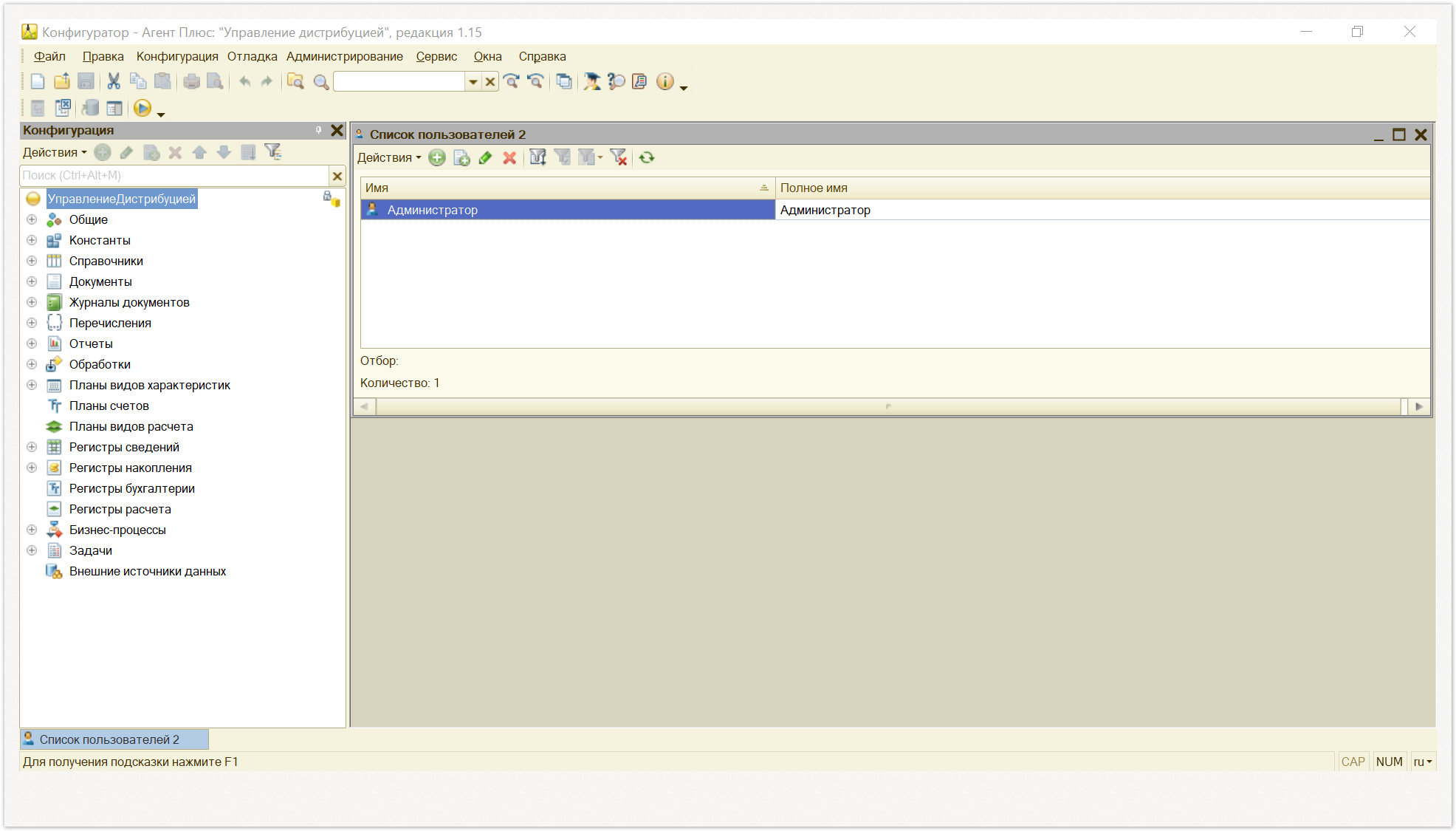This screenshot has height=831, width=1456.
Task: Open the Администрирование menu
Action: (x=345, y=56)
